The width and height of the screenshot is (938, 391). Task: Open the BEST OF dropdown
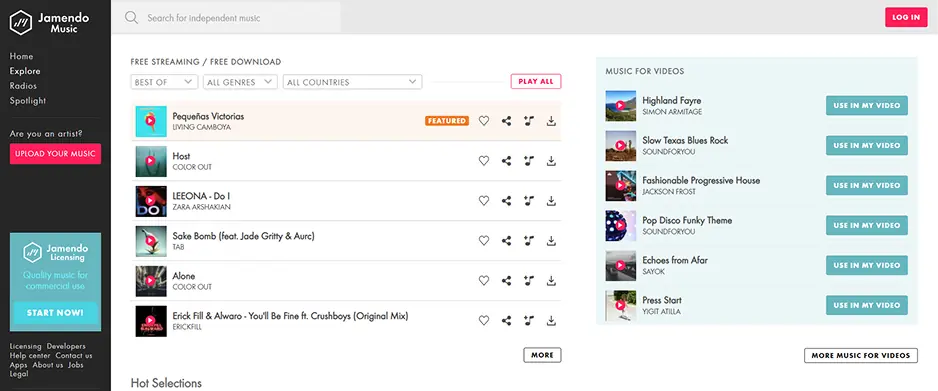click(x=165, y=82)
